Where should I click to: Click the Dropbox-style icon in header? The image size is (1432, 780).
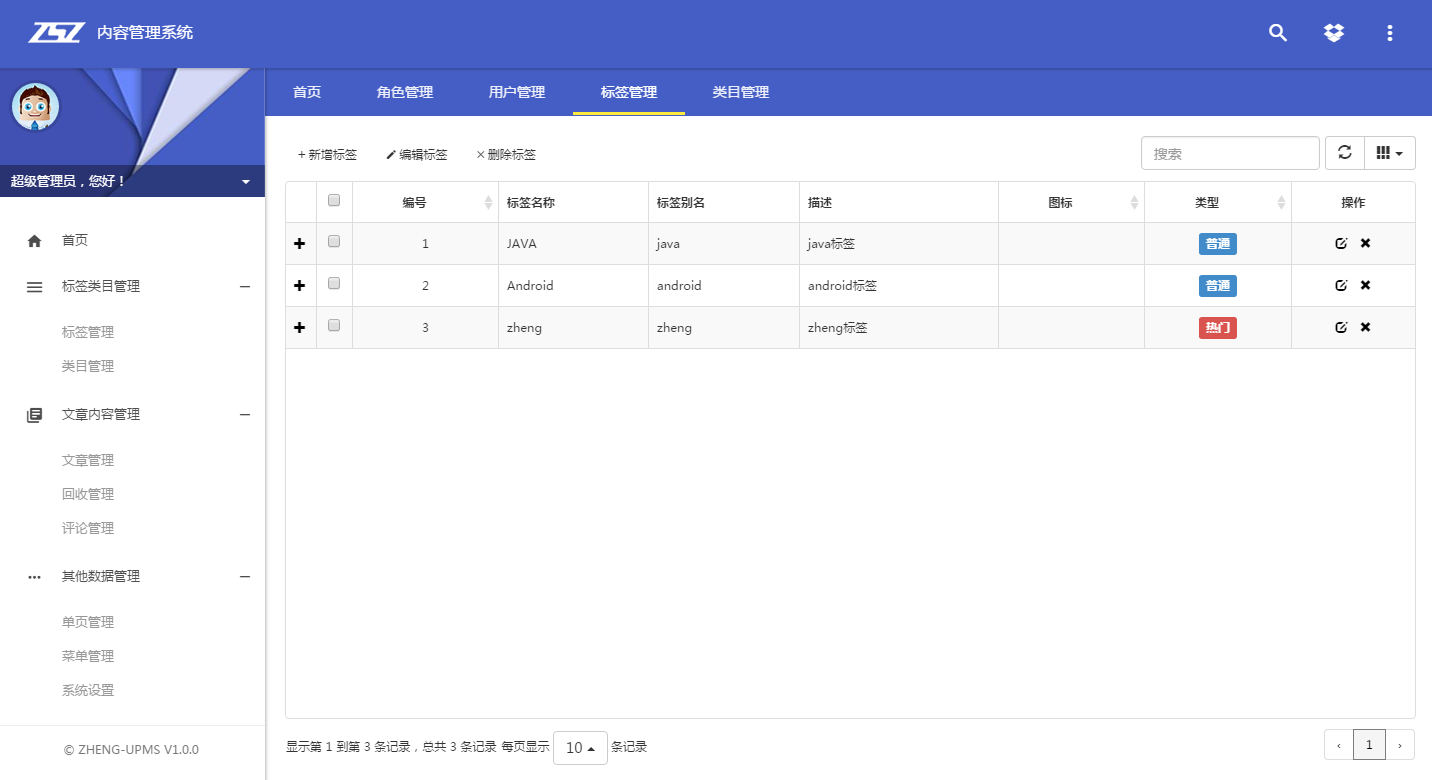point(1334,33)
